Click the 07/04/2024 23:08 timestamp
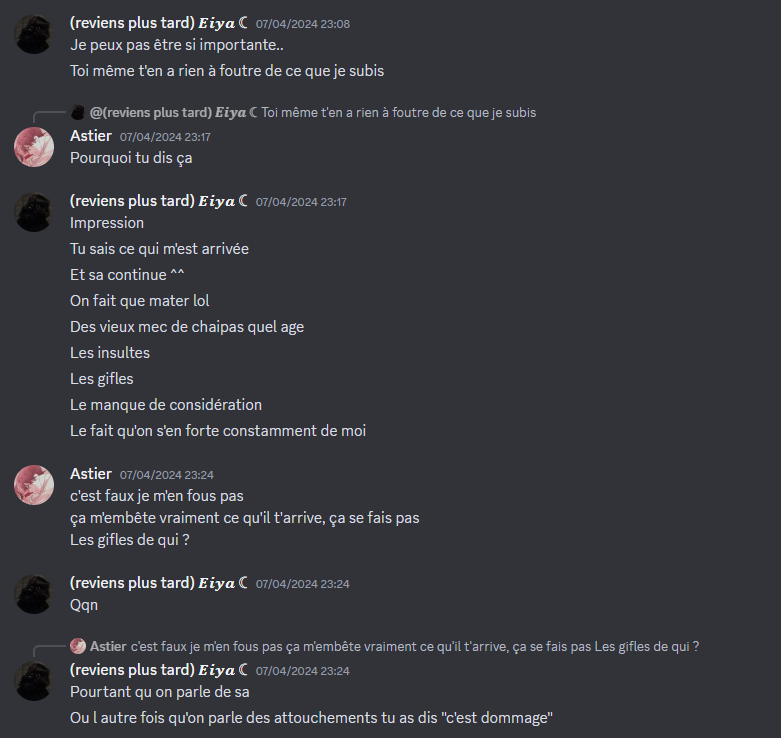 (x=303, y=24)
